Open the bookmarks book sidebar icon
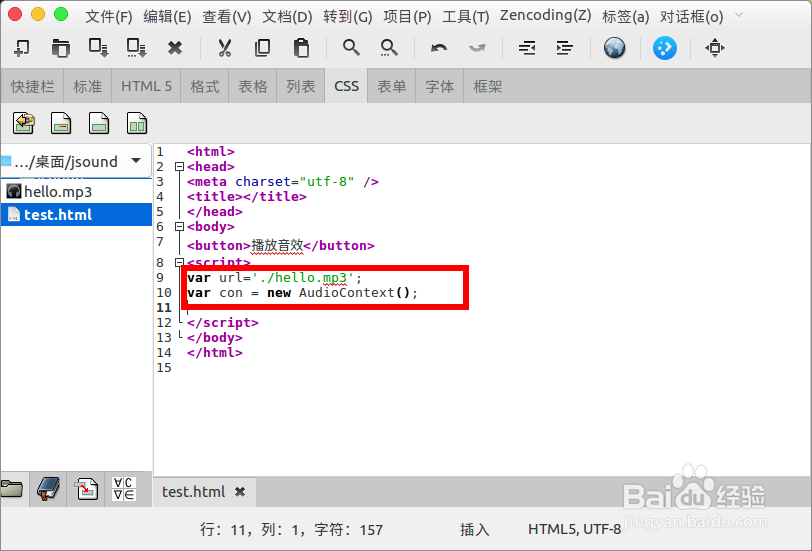Viewport: 812px width, 551px height. point(48,488)
